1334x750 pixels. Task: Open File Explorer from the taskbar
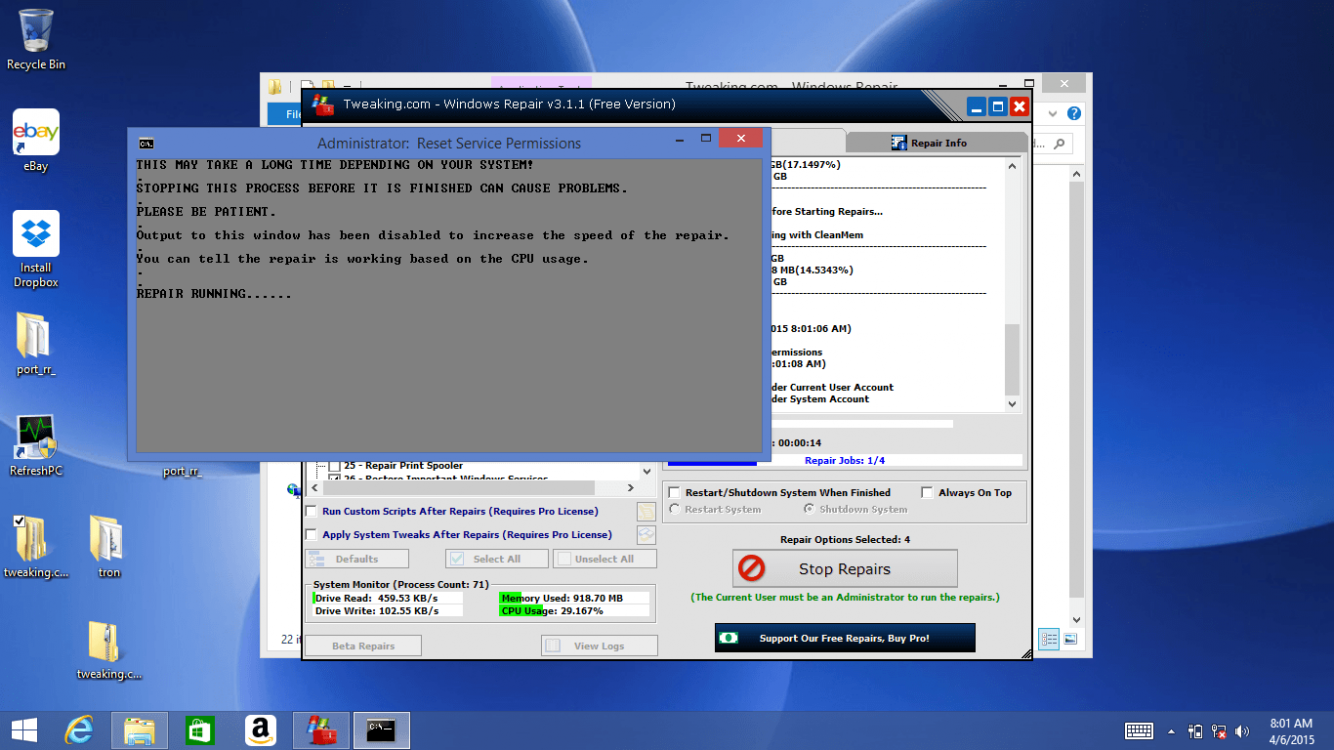[139, 730]
